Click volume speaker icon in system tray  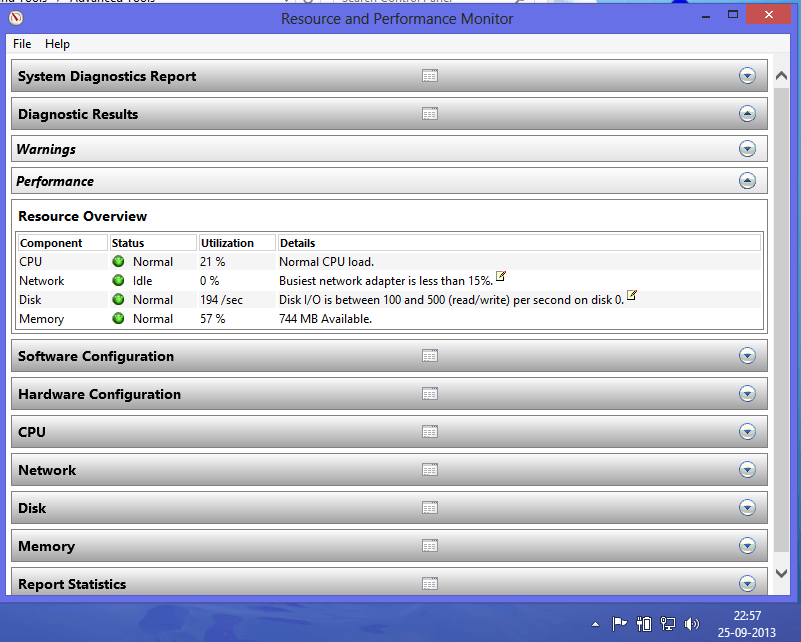pos(692,624)
